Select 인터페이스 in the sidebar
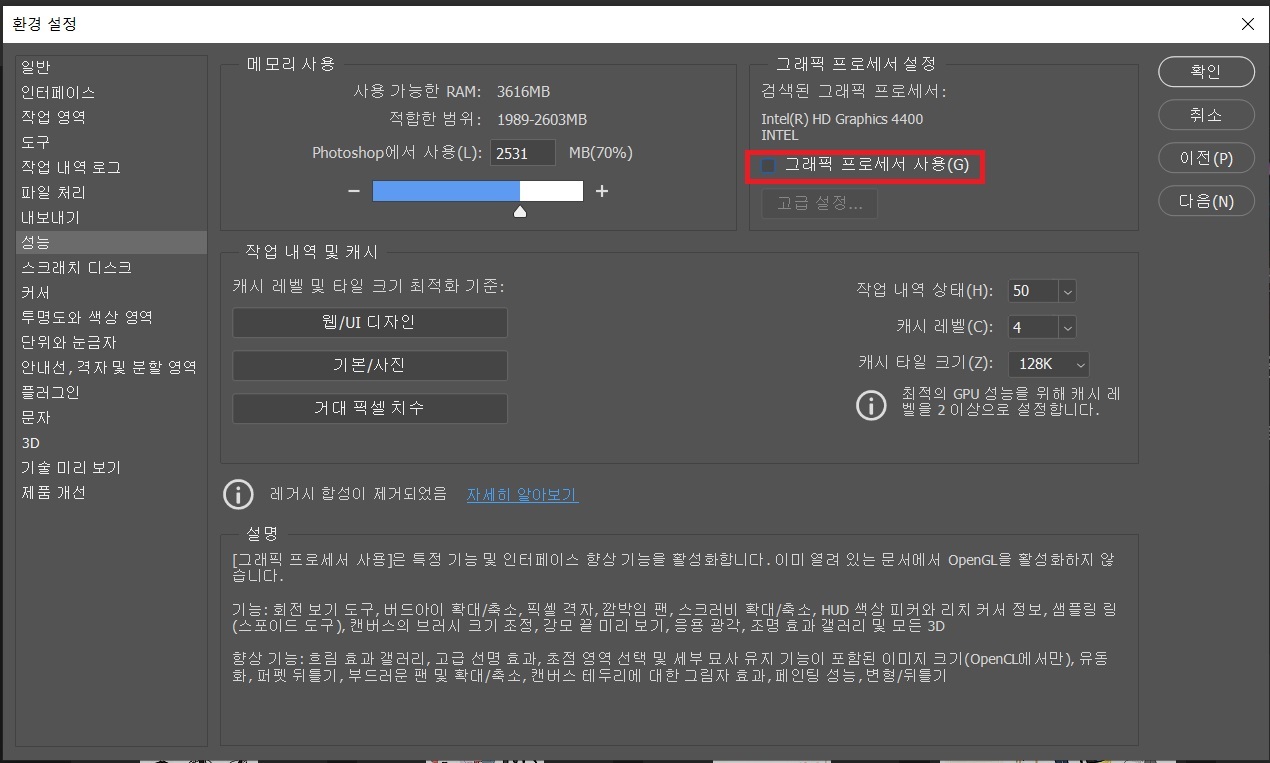 point(58,92)
